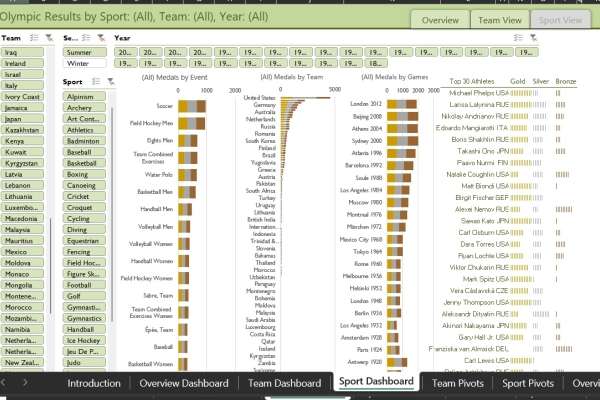Choose Ice Hockey in the Sport slicer

[84, 340]
